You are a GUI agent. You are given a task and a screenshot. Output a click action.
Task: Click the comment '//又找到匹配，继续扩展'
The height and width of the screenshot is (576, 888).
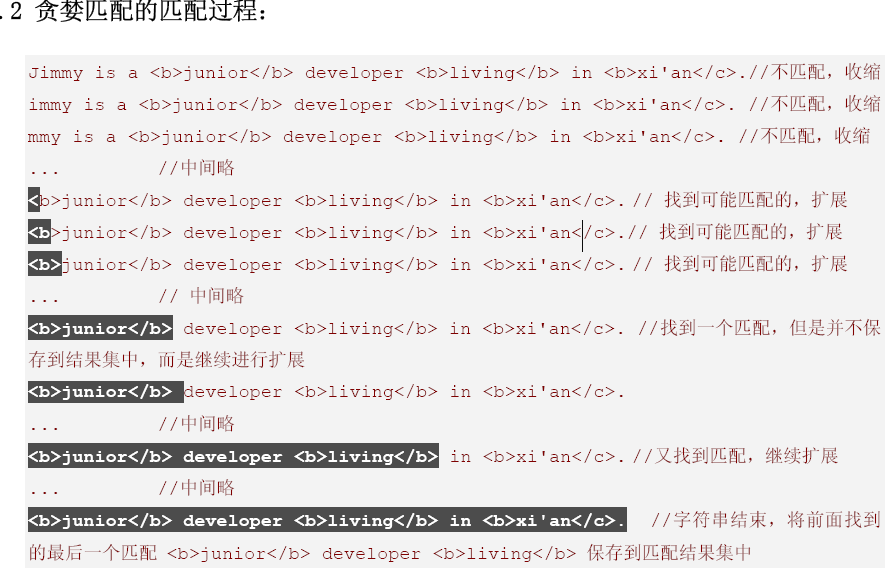coord(735,456)
